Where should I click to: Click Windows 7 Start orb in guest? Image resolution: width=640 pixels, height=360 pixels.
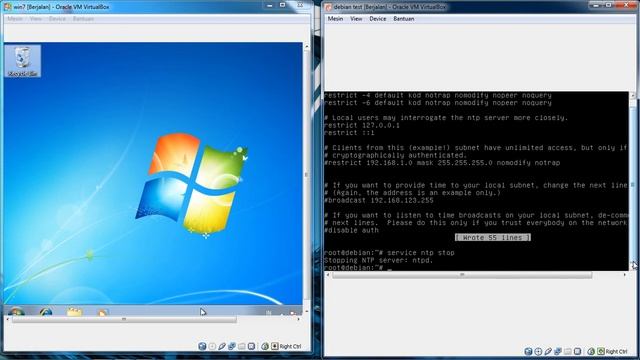[x=16, y=311]
